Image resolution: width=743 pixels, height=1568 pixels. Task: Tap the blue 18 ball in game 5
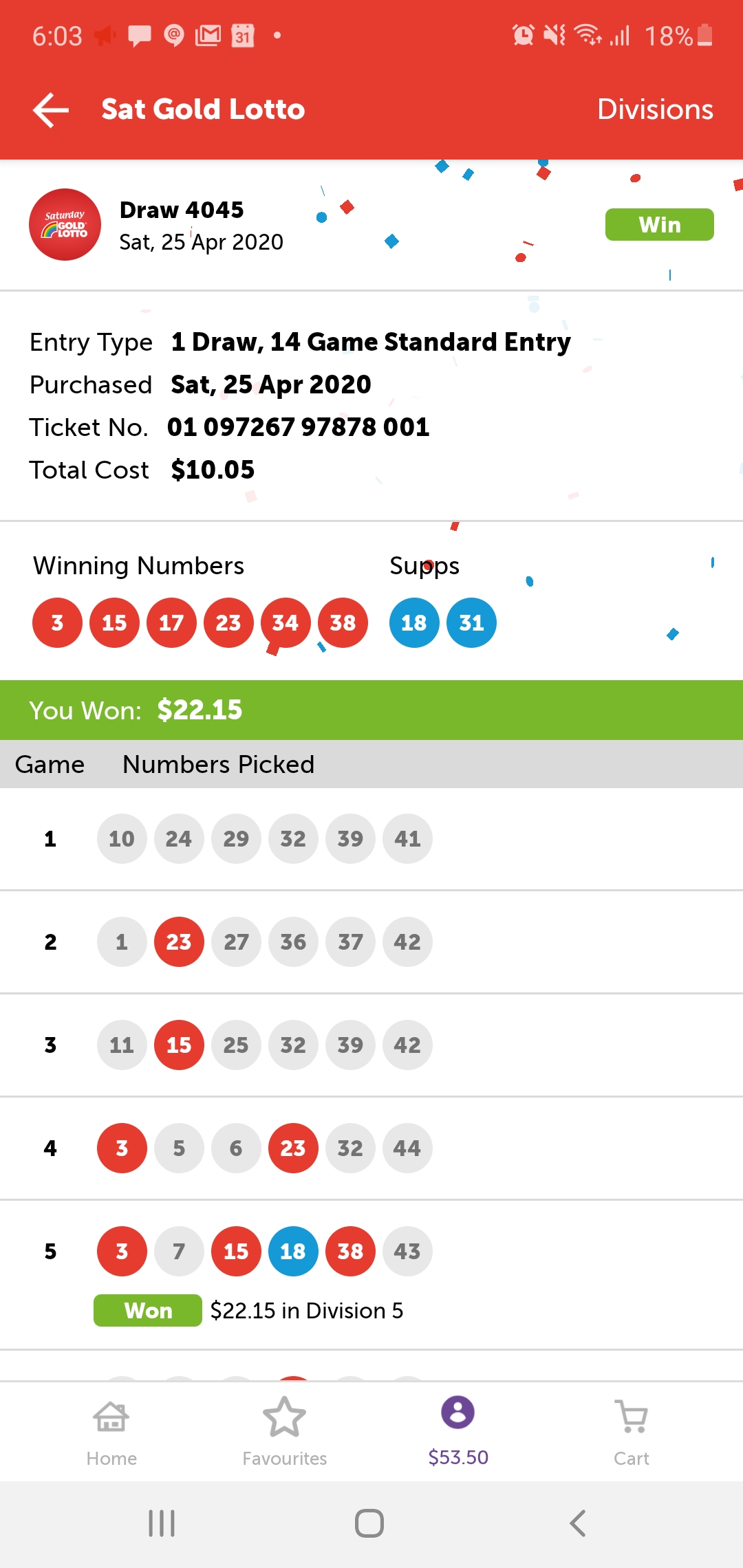tap(293, 1251)
